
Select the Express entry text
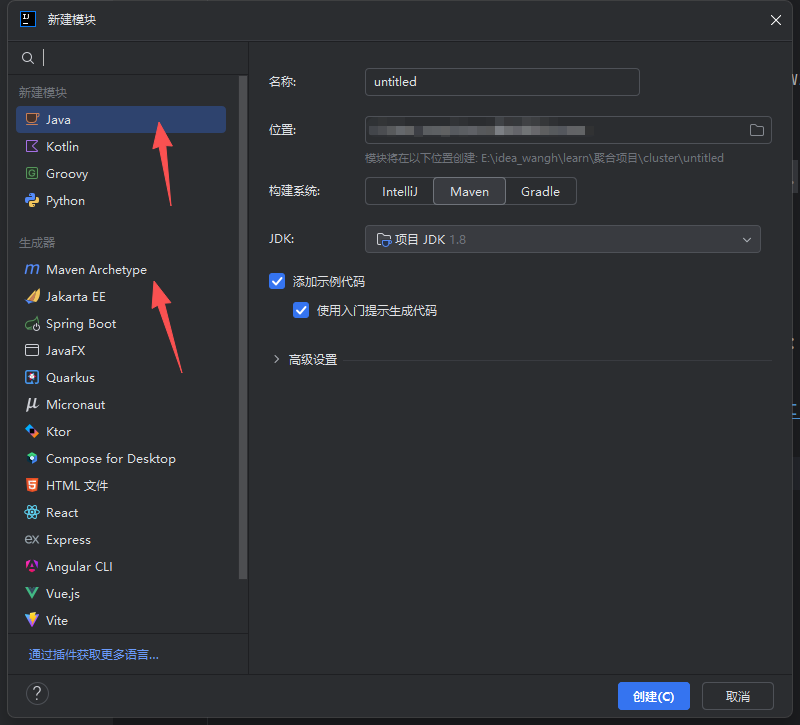point(68,539)
